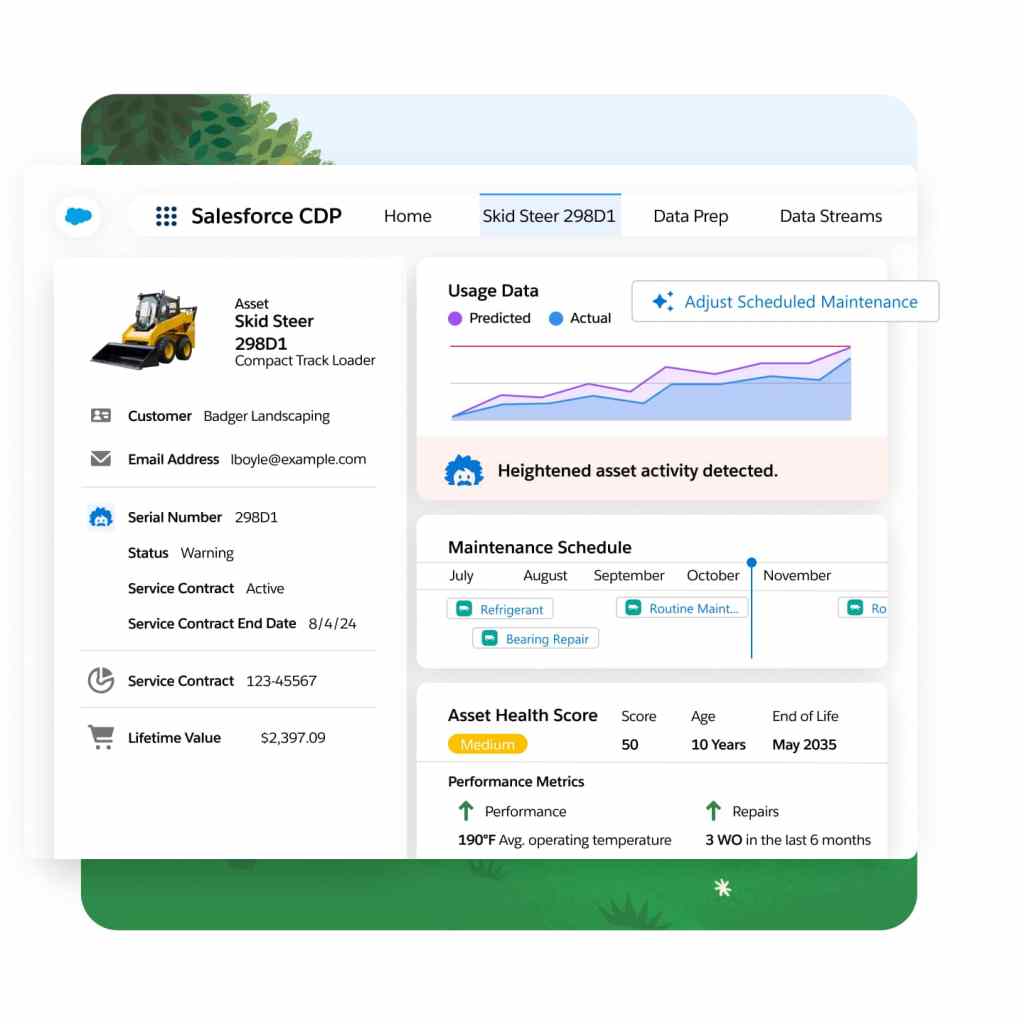Click the Service Contract value Active
This screenshot has width=1024, height=1024.
click(265, 588)
